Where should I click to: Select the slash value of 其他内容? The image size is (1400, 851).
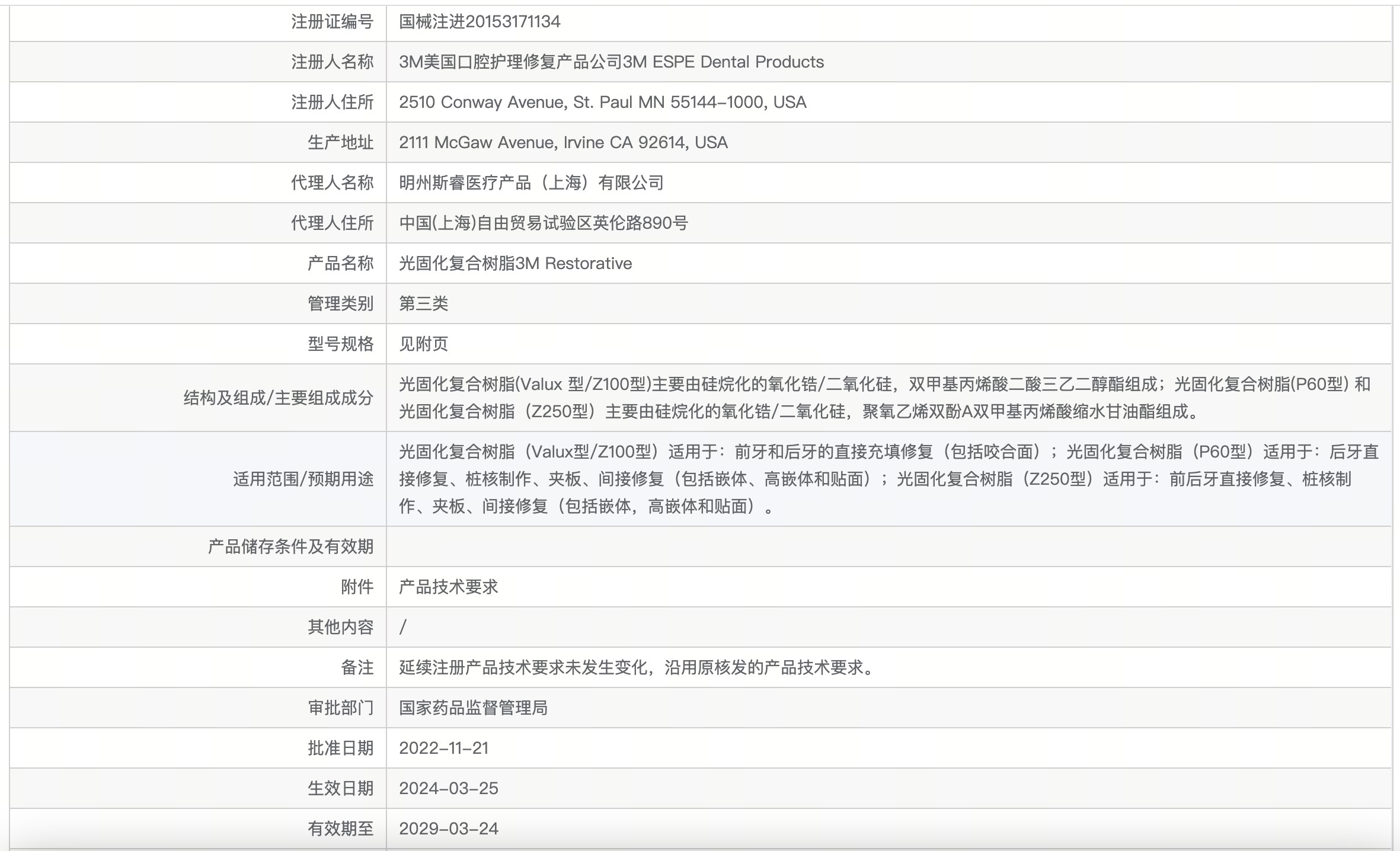coord(403,627)
